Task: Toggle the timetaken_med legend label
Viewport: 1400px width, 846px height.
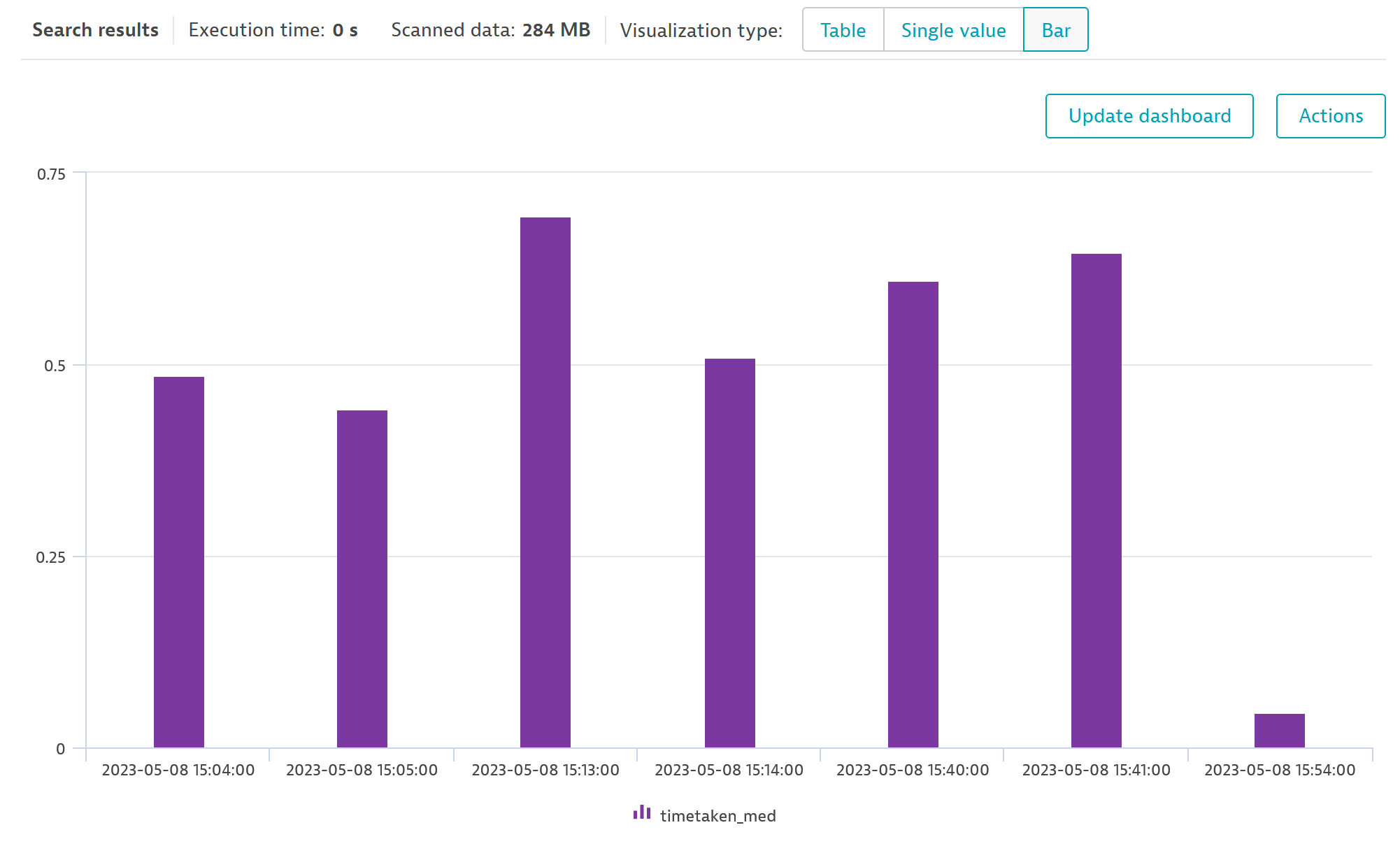Action: [717, 816]
